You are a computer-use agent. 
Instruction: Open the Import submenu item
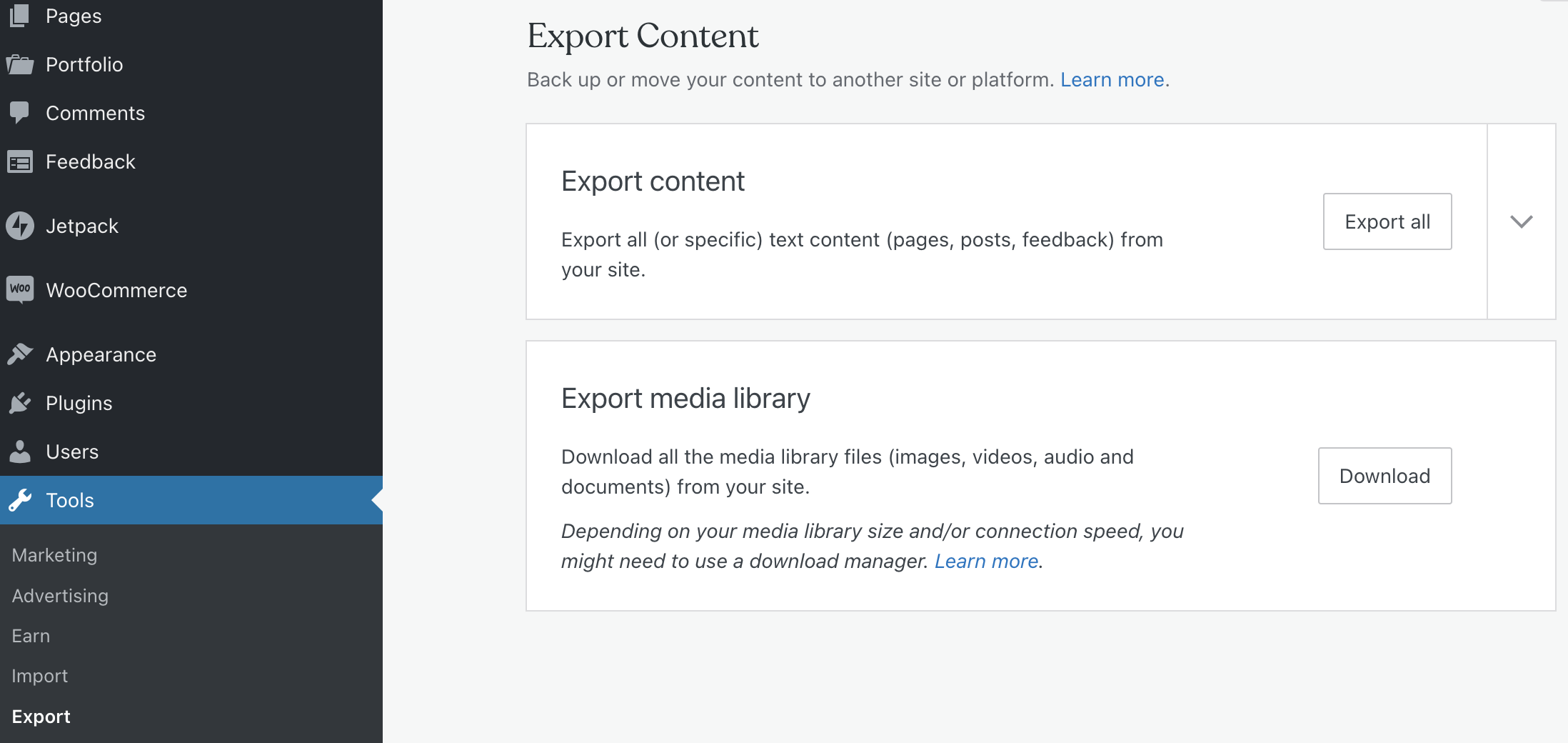[39, 676]
